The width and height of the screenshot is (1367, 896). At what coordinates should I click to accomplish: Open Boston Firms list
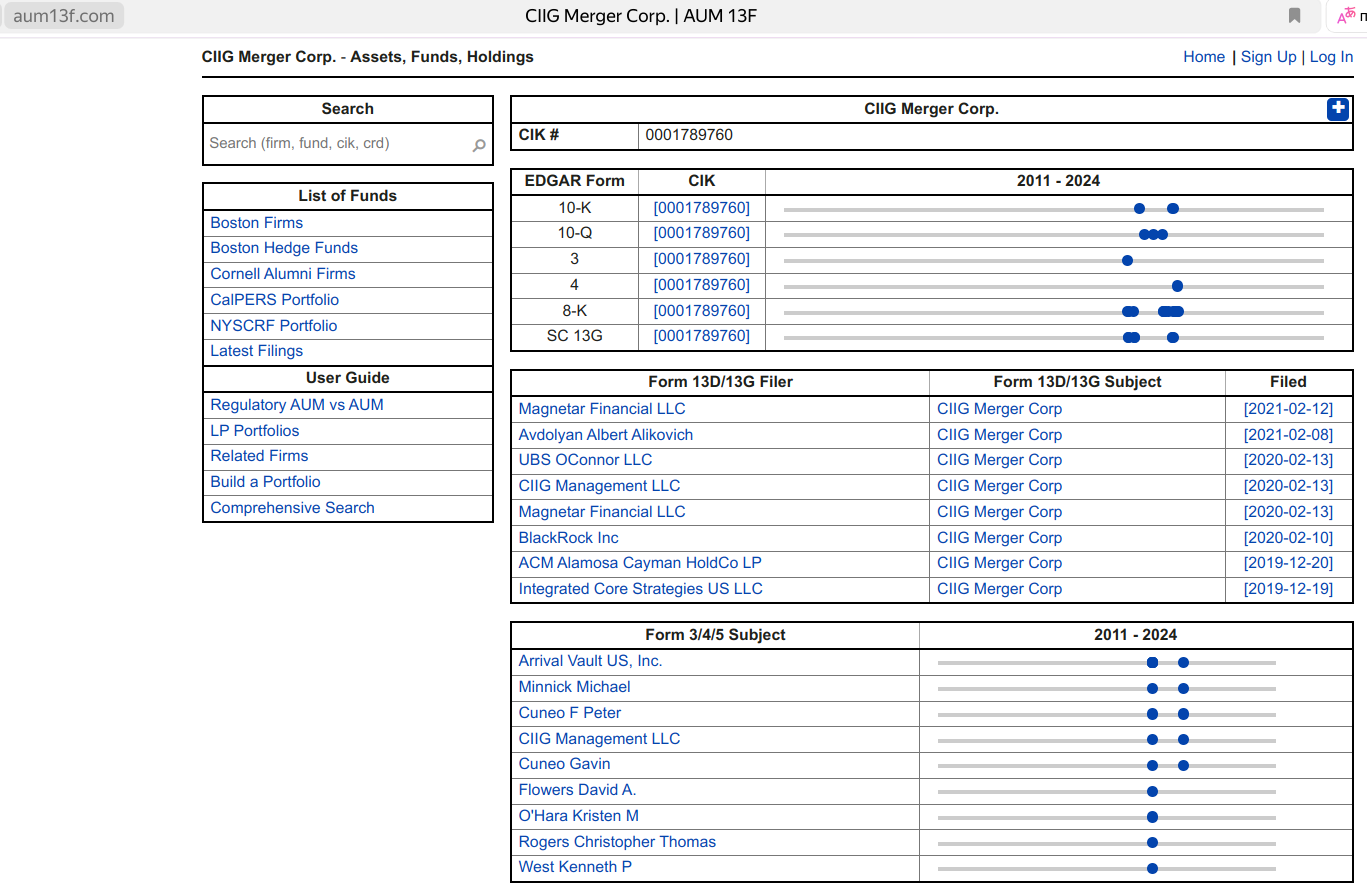(256, 223)
